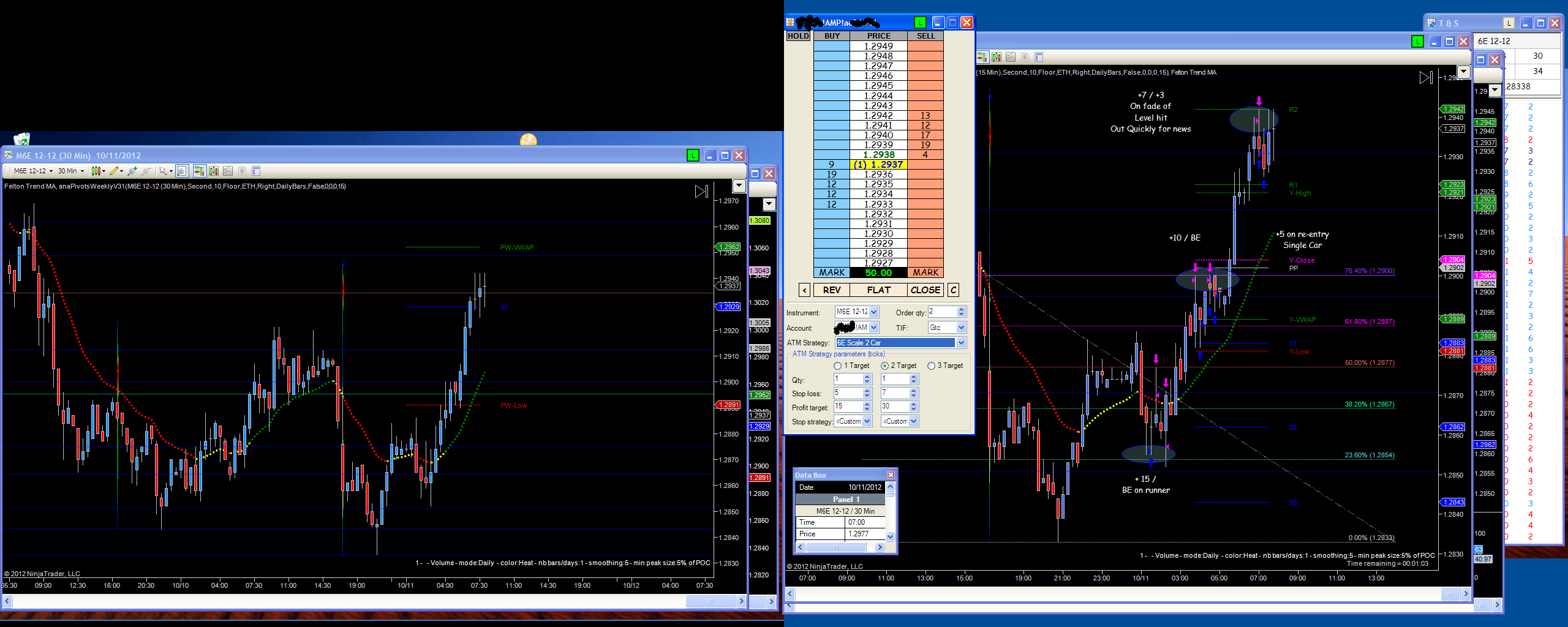This screenshot has width=1568, height=627.
Task: Click the PRICE column header in SuperDOM
Action: [x=878, y=36]
